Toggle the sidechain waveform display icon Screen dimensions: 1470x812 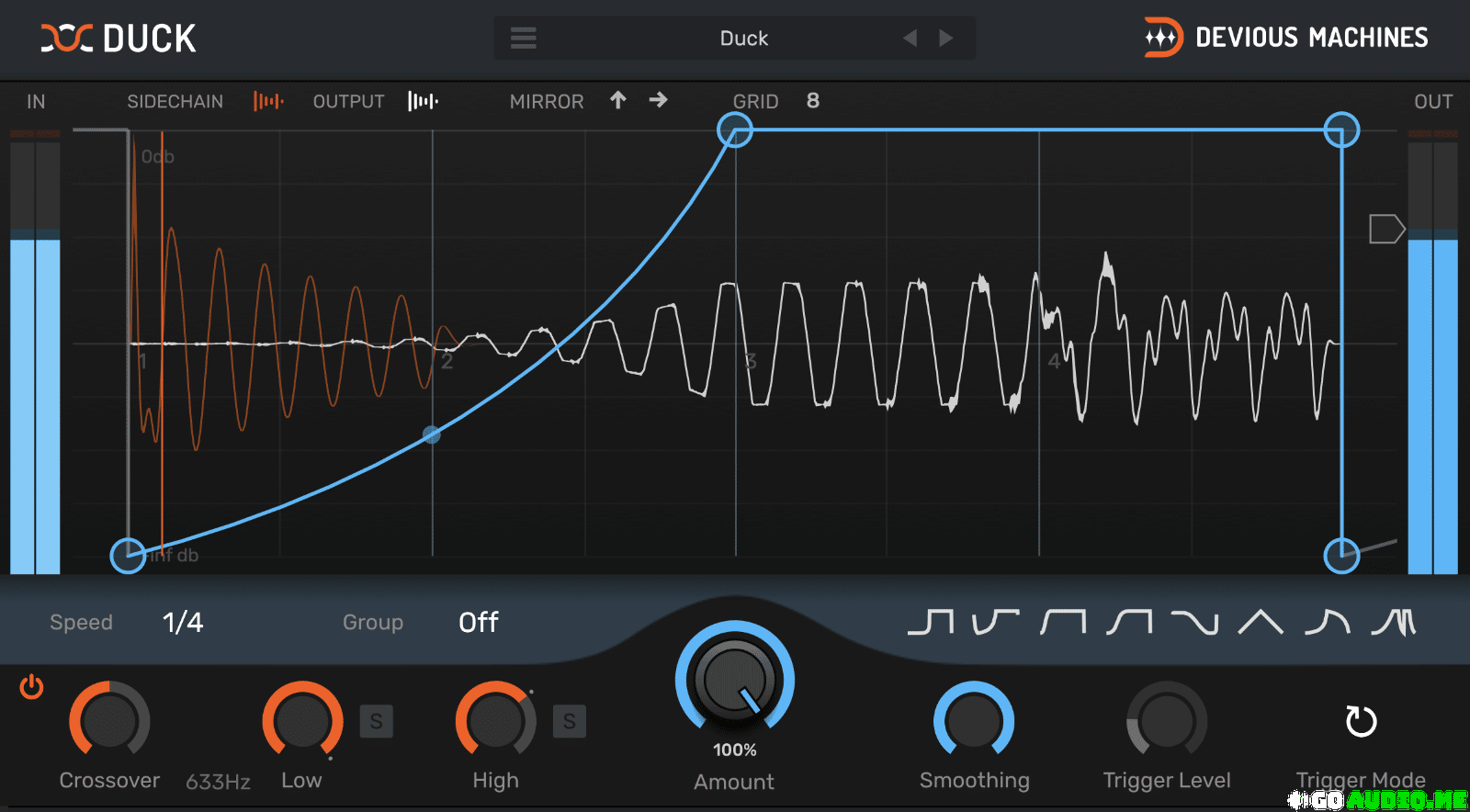pos(268,101)
